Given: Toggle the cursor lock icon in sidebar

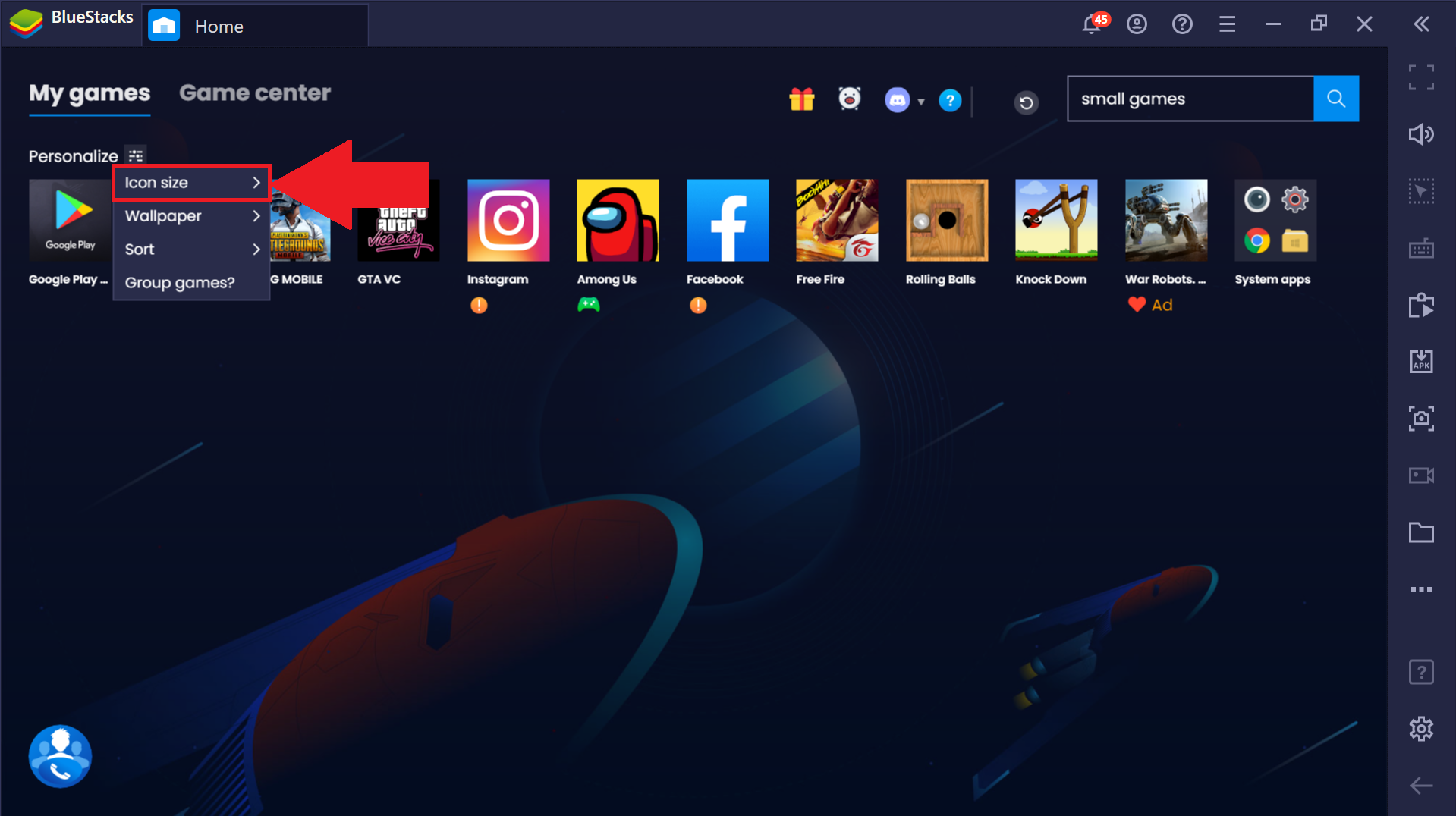Looking at the screenshot, I should [1421, 191].
